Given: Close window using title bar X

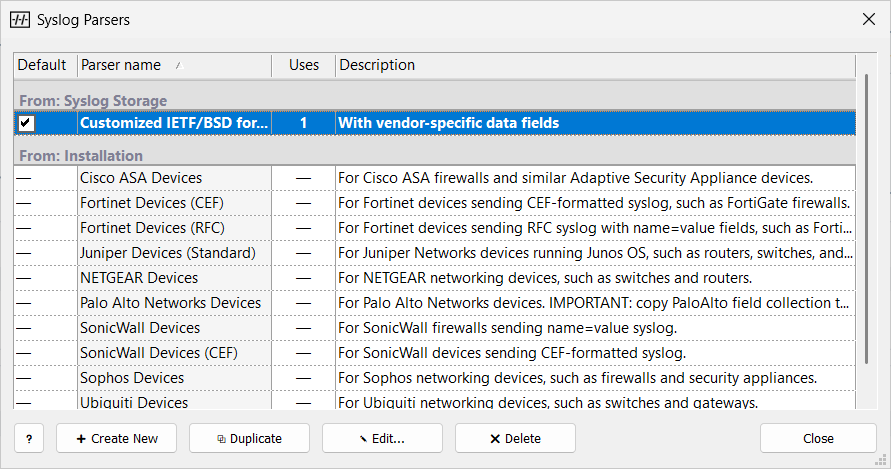Looking at the screenshot, I should coord(869,19).
